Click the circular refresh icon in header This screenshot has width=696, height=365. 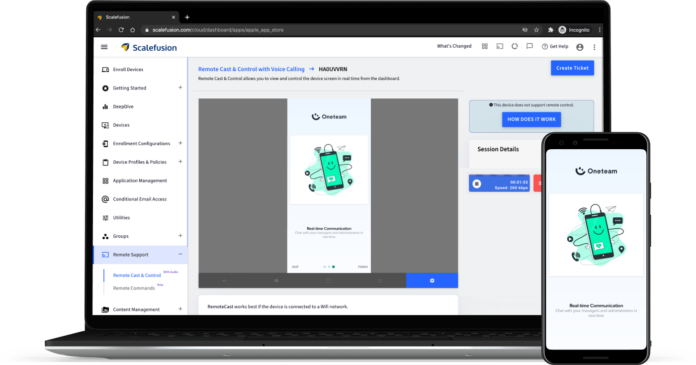coord(514,46)
